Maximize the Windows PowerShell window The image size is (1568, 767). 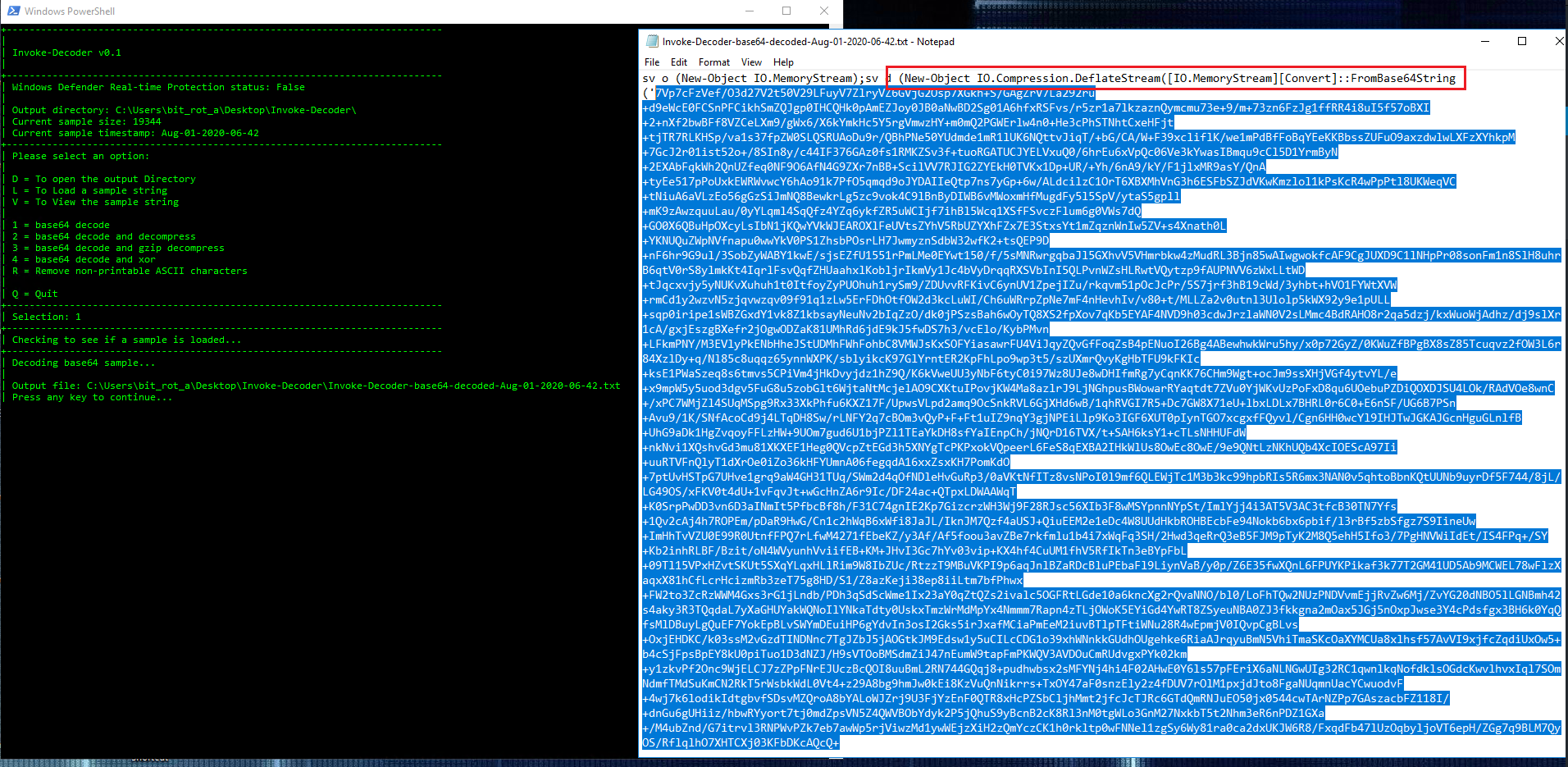(x=786, y=11)
